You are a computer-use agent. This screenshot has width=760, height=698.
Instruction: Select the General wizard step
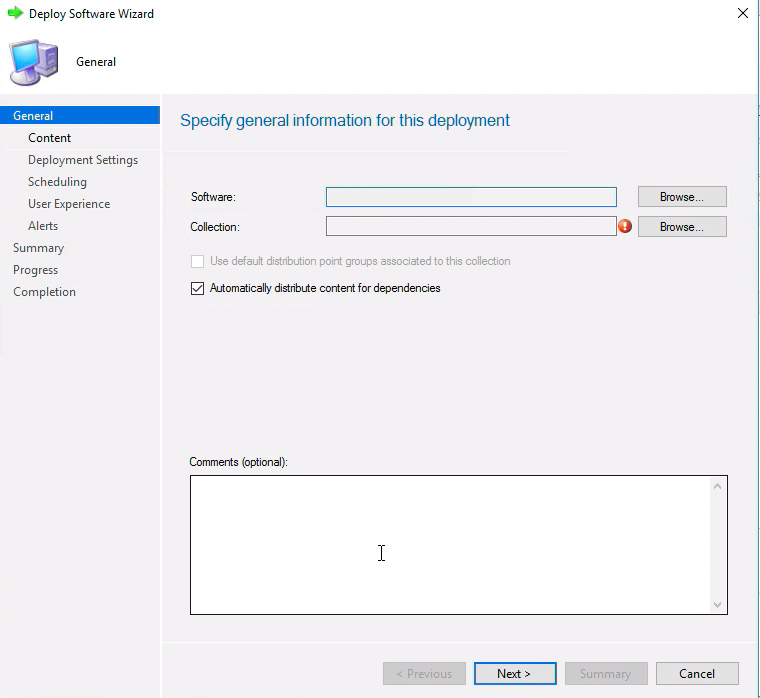click(x=80, y=115)
